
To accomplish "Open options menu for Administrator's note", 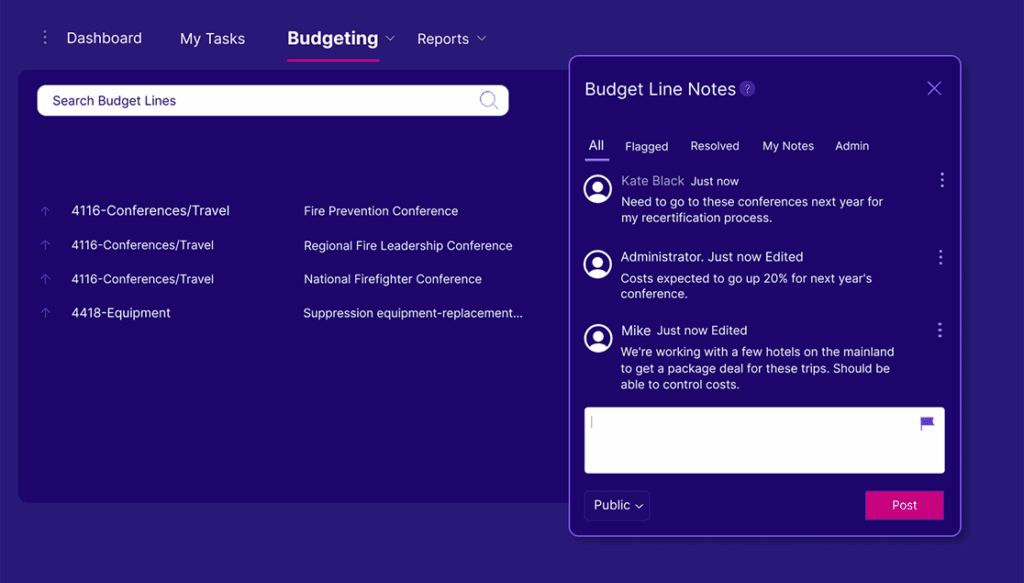I will click(x=940, y=257).
